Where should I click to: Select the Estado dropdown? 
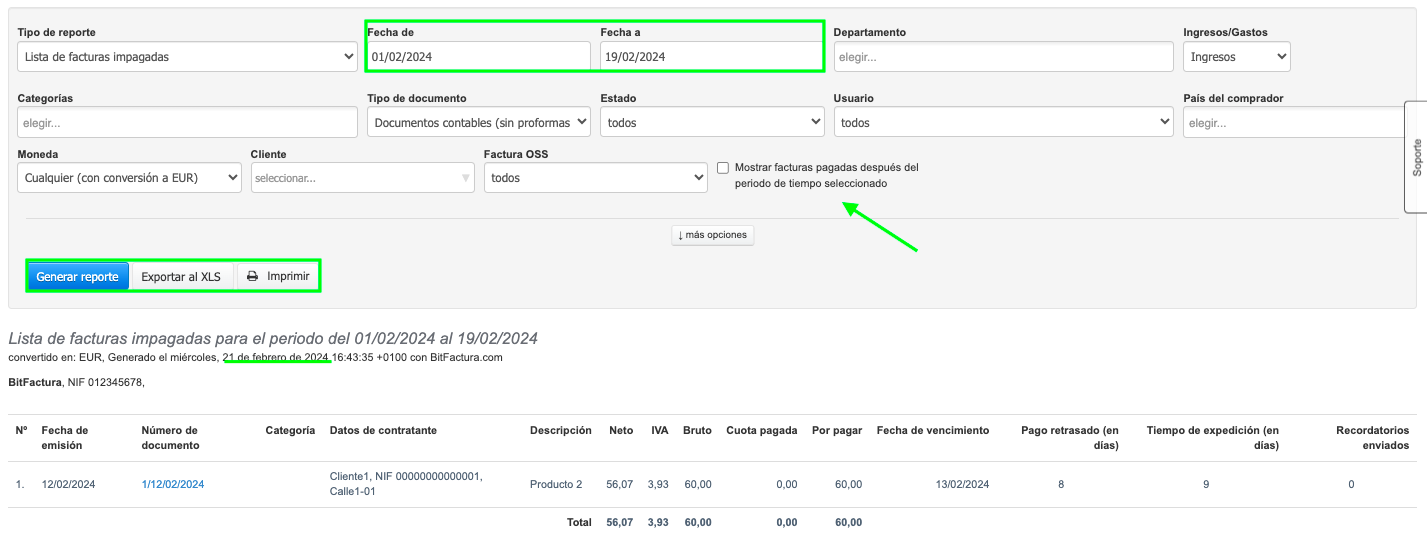click(711, 123)
